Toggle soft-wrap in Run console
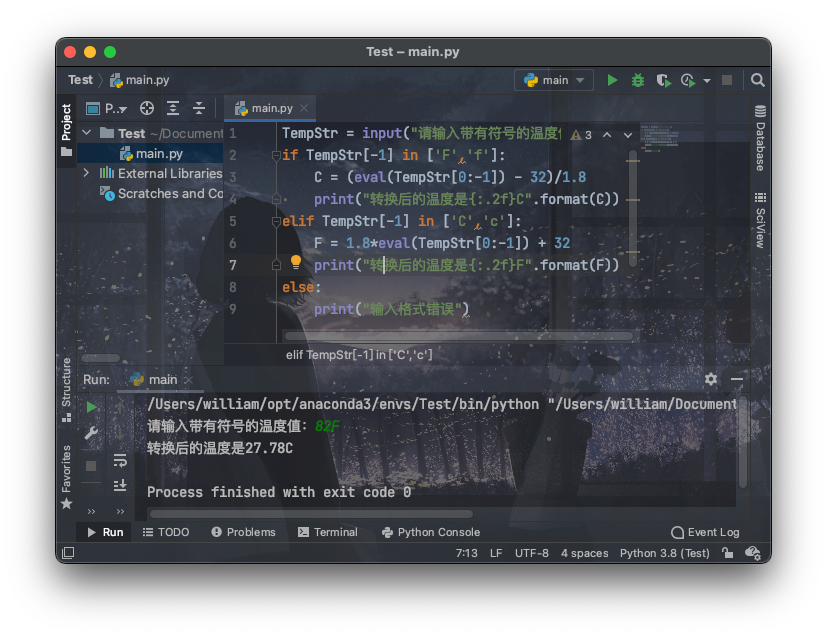Screen dimensions: 827x637 [120, 461]
